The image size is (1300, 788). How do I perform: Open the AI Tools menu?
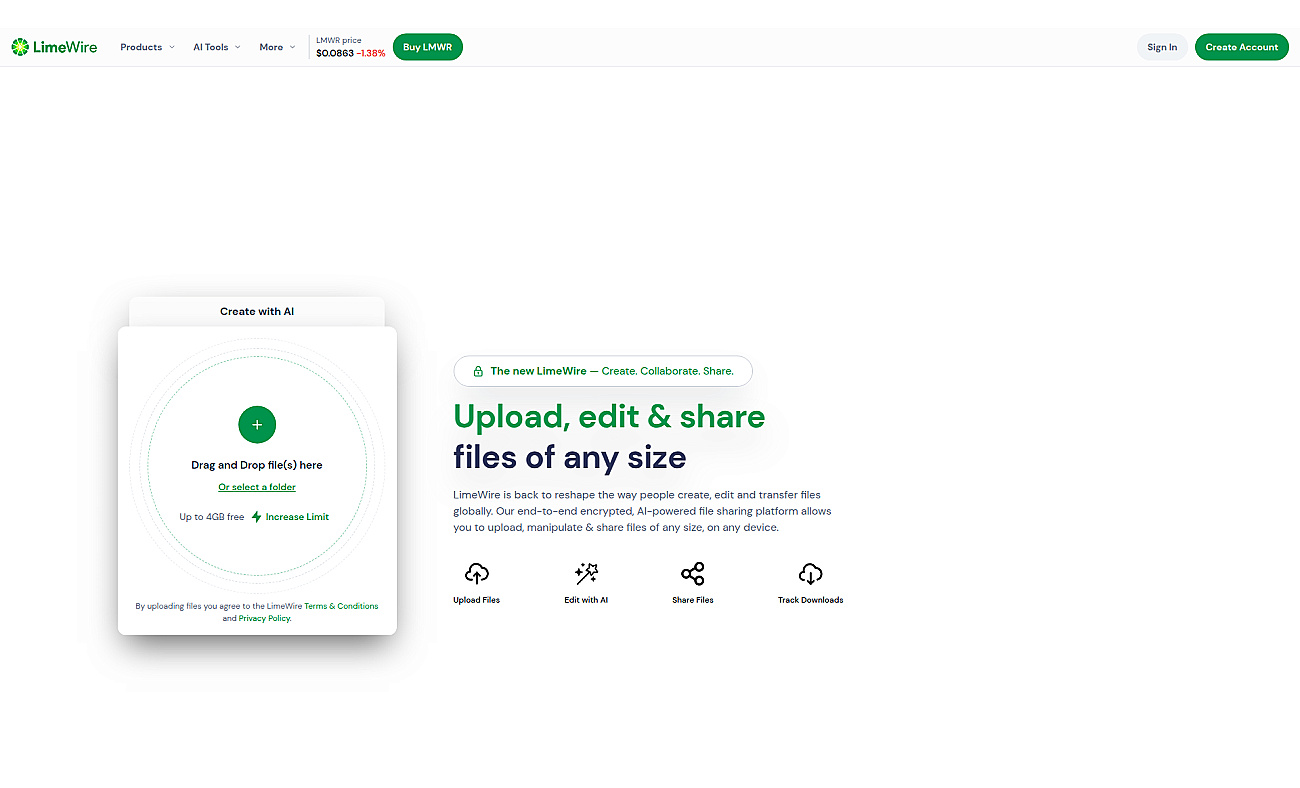pyautogui.click(x=217, y=47)
